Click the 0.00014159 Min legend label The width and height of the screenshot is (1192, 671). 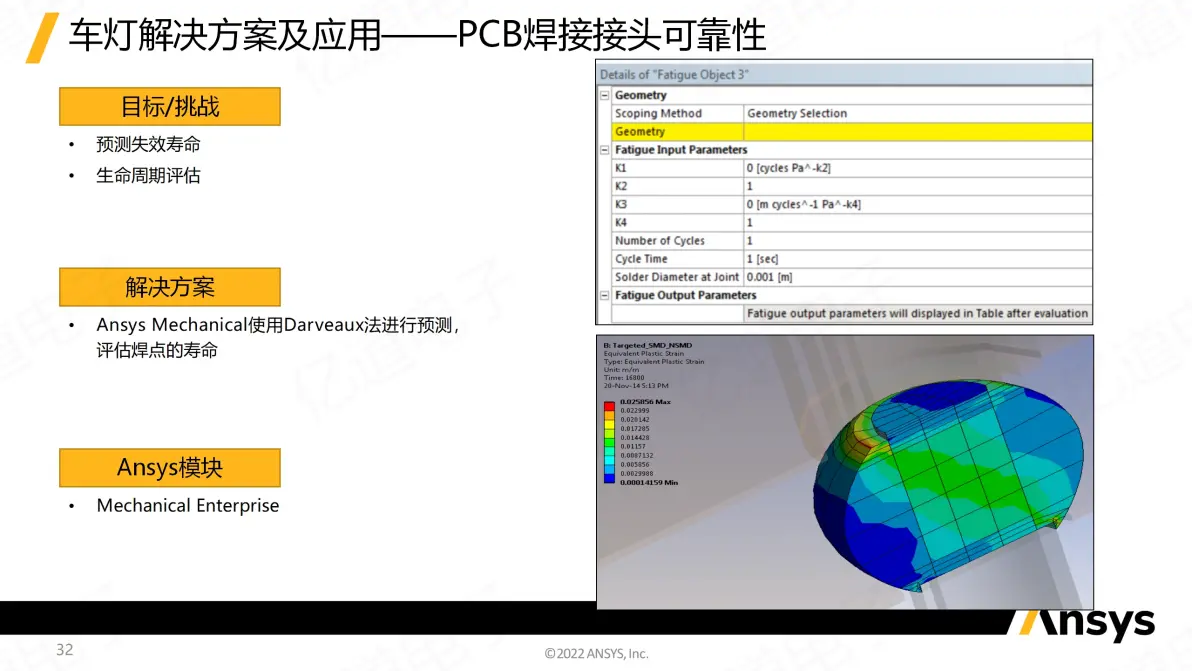648,483
